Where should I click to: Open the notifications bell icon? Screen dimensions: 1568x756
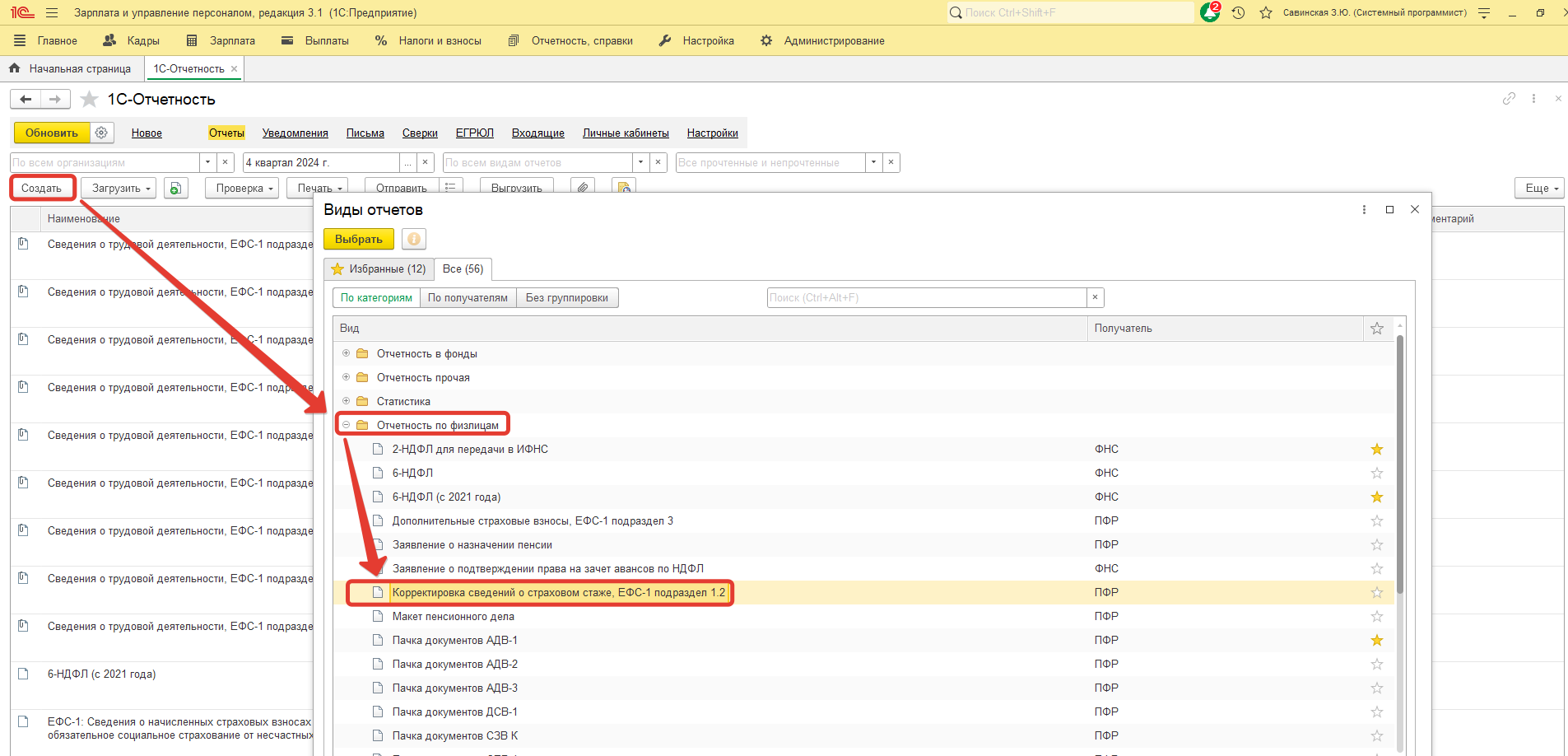(1210, 12)
